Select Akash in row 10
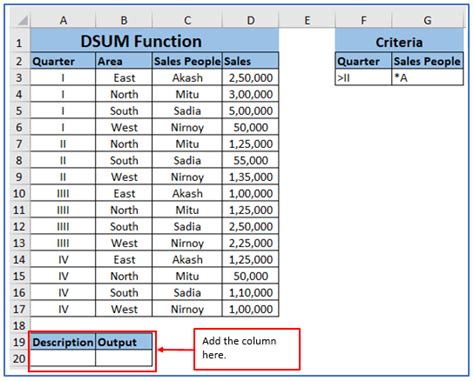The width and height of the screenshot is (474, 381). click(x=187, y=193)
